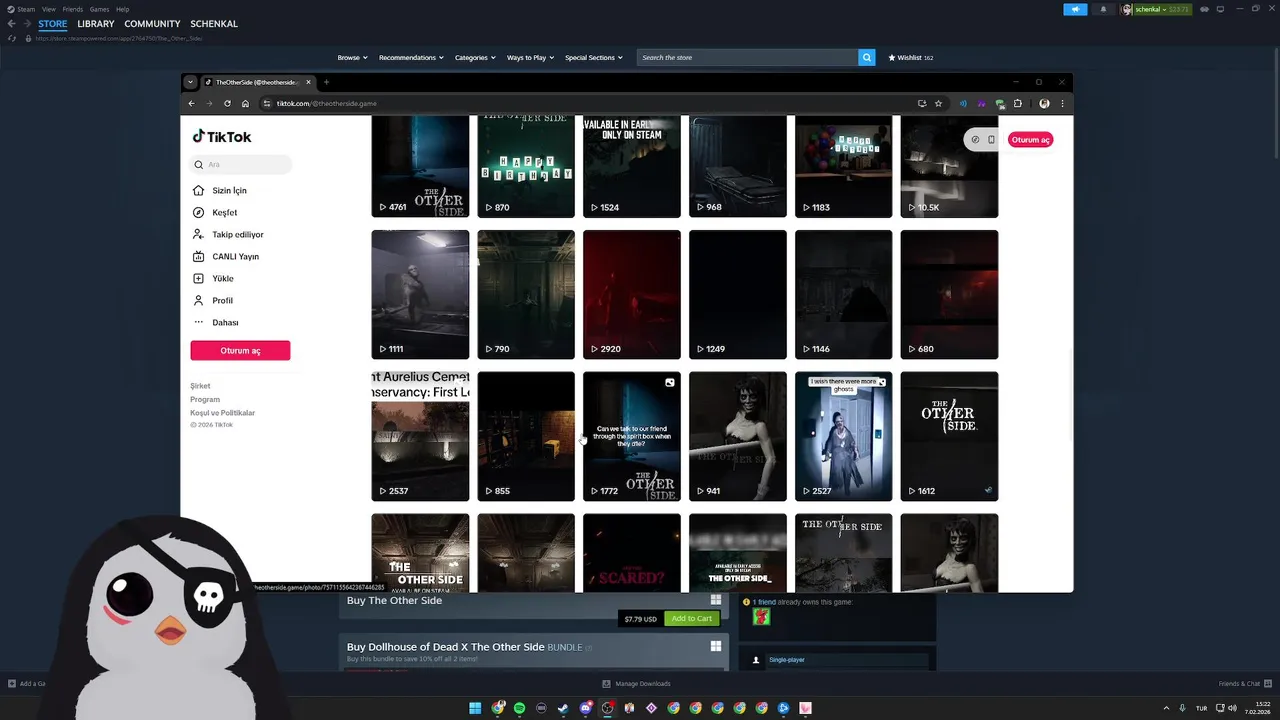Click Manage Downloads in Steam
Screen dimensions: 1280x720
tap(636, 684)
